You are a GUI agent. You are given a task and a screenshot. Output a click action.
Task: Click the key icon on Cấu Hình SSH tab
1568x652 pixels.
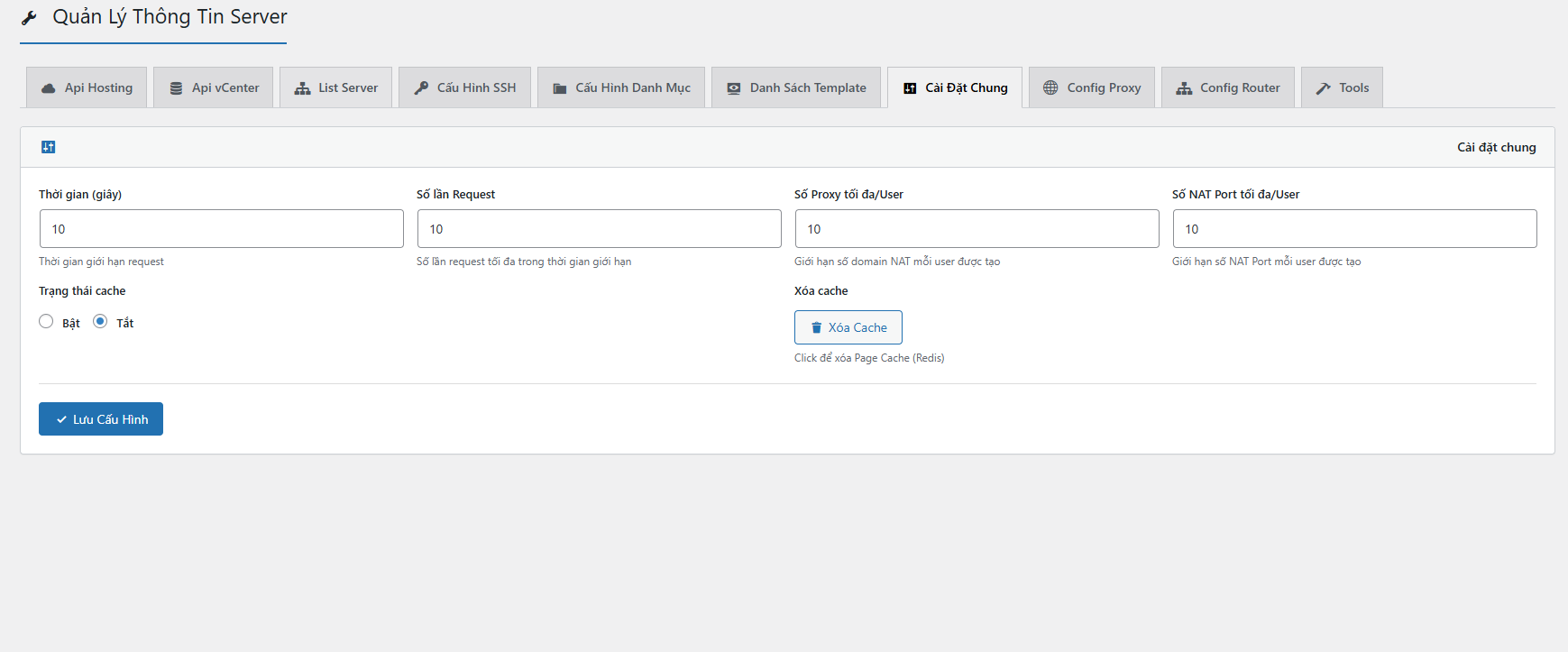tap(421, 88)
